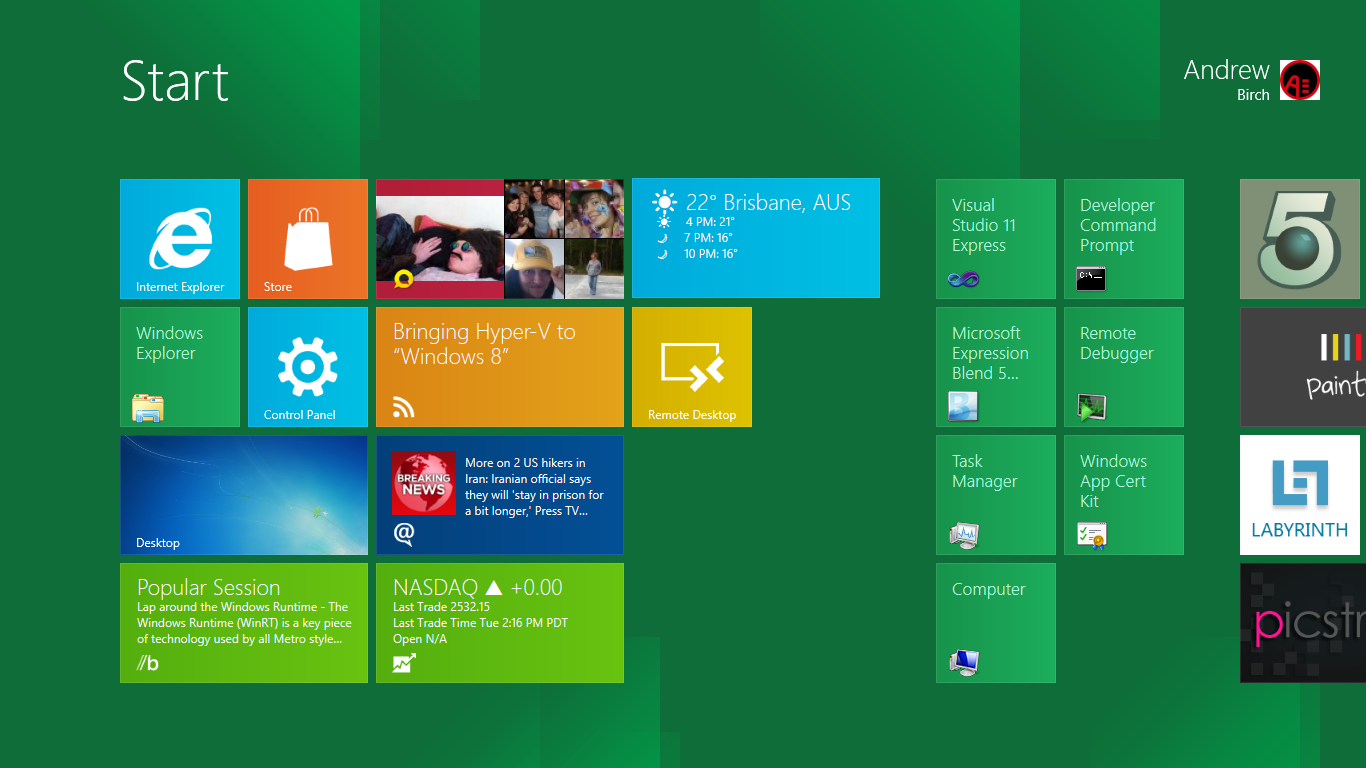The image size is (1366, 768).
Task: Launch Remote Desktop tile
Action: tap(692, 367)
